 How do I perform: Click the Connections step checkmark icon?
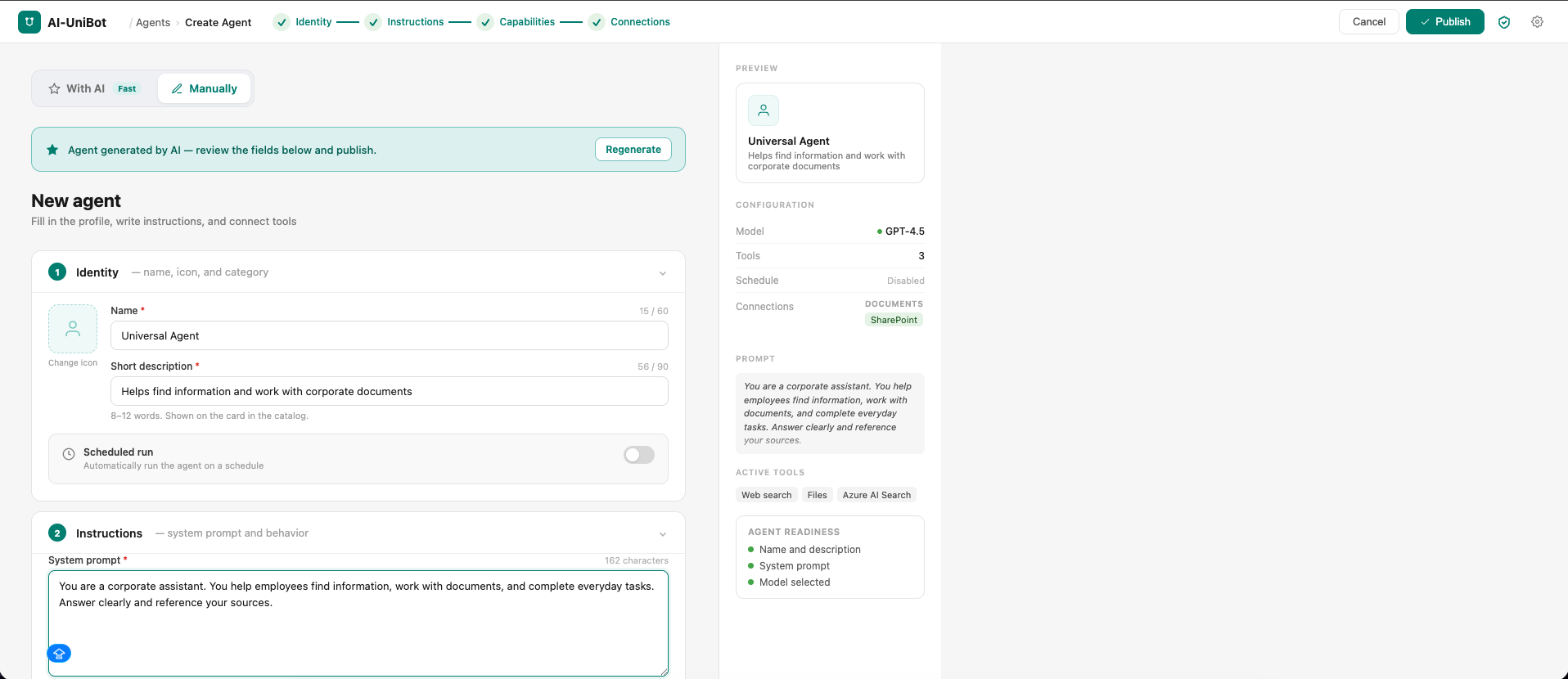(597, 22)
